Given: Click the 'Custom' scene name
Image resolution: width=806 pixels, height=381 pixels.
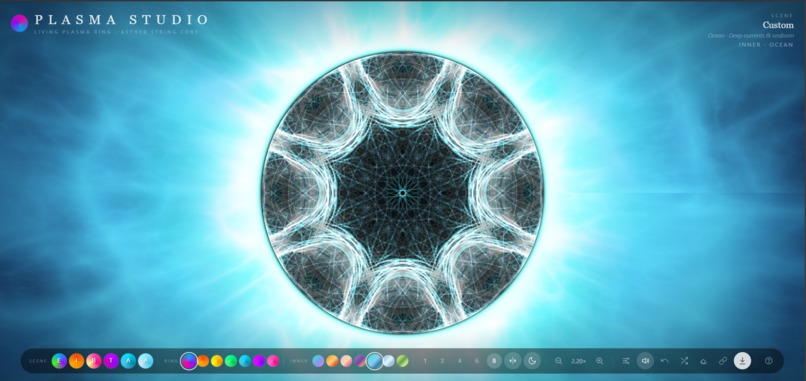Looking at the screenshot, I should (778, 25).
